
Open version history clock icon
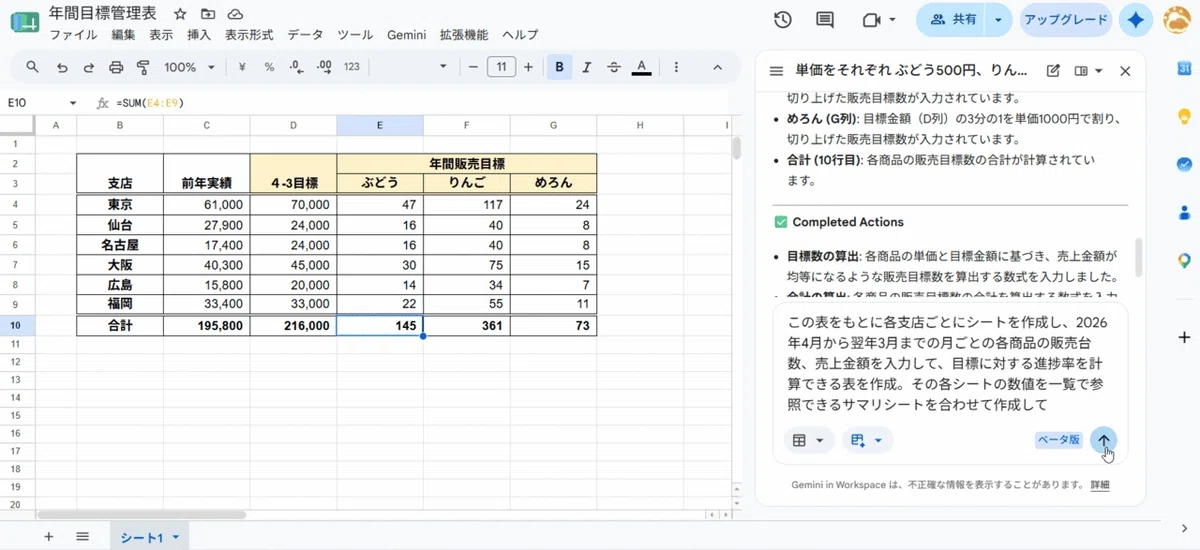coord(783,19)
